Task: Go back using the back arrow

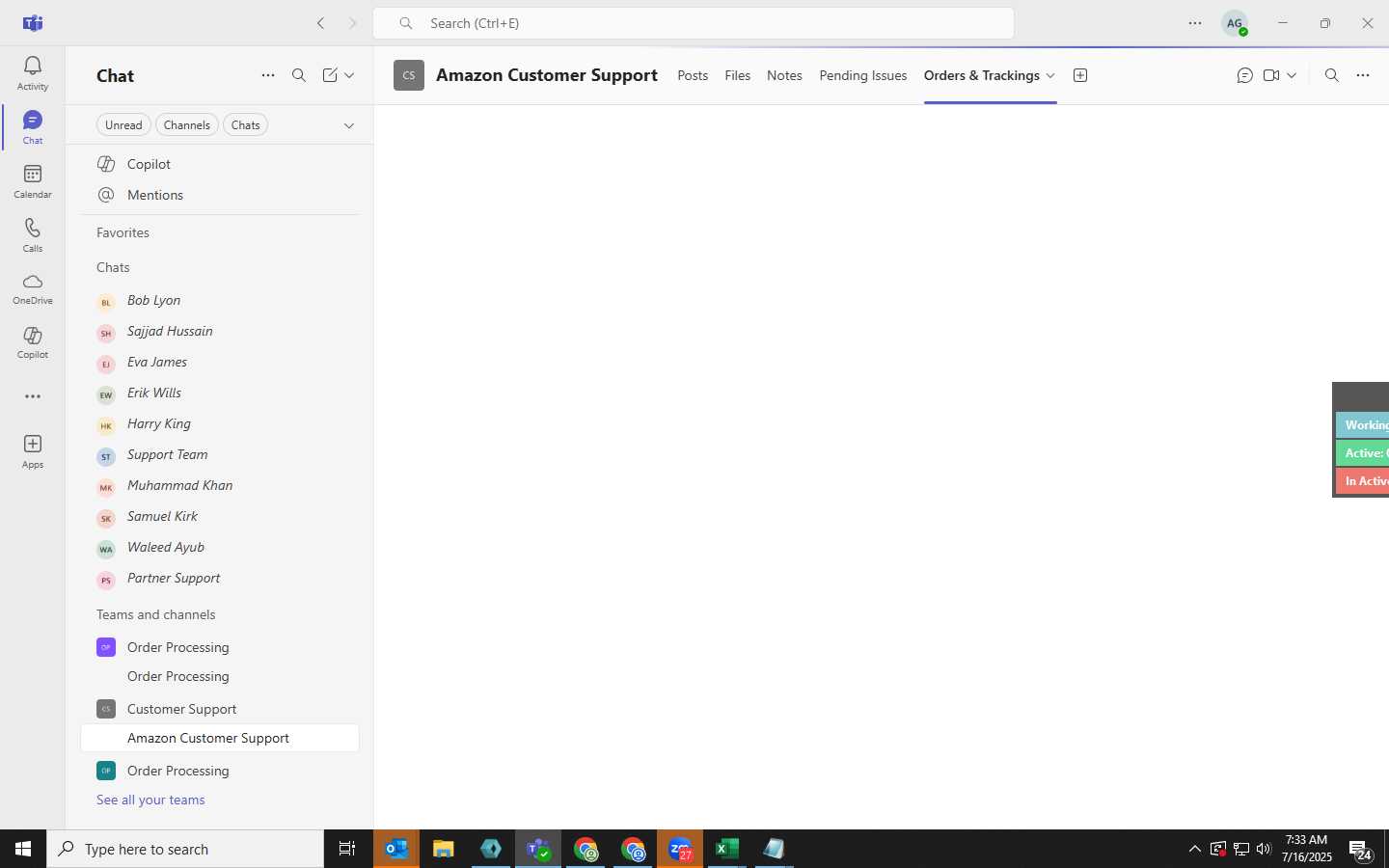Action: (320, 23)
